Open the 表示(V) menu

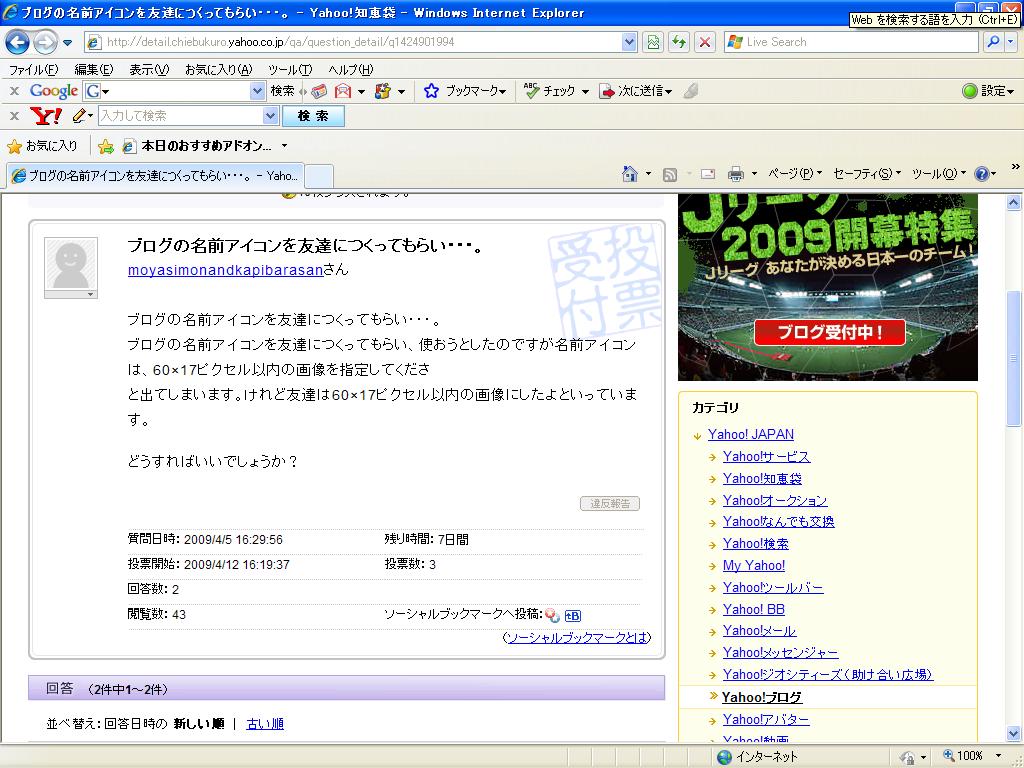(x=149, y=69)
